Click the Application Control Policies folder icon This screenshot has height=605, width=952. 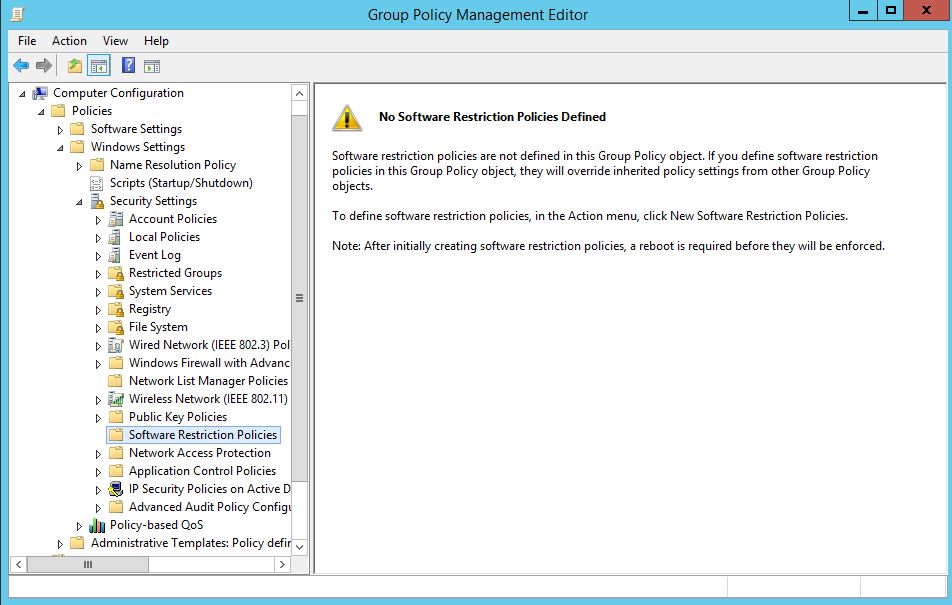tap(115, 471)
